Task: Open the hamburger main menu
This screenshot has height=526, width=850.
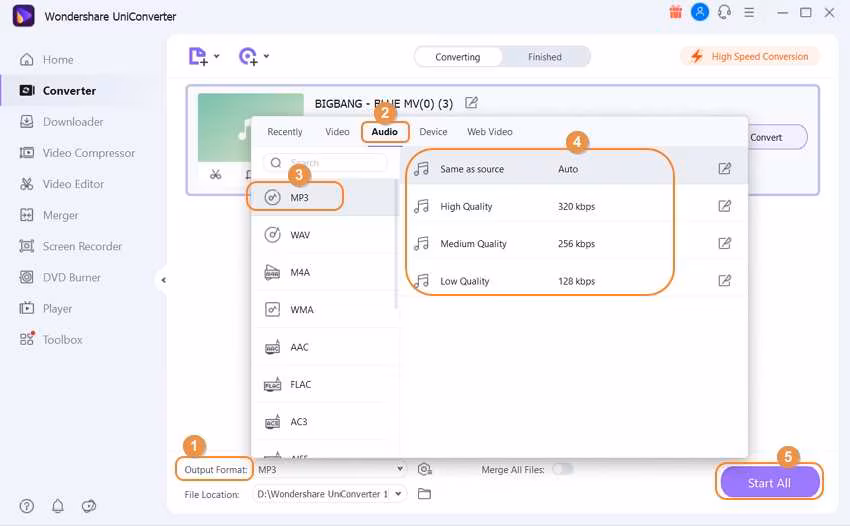Action: point(749,12)
